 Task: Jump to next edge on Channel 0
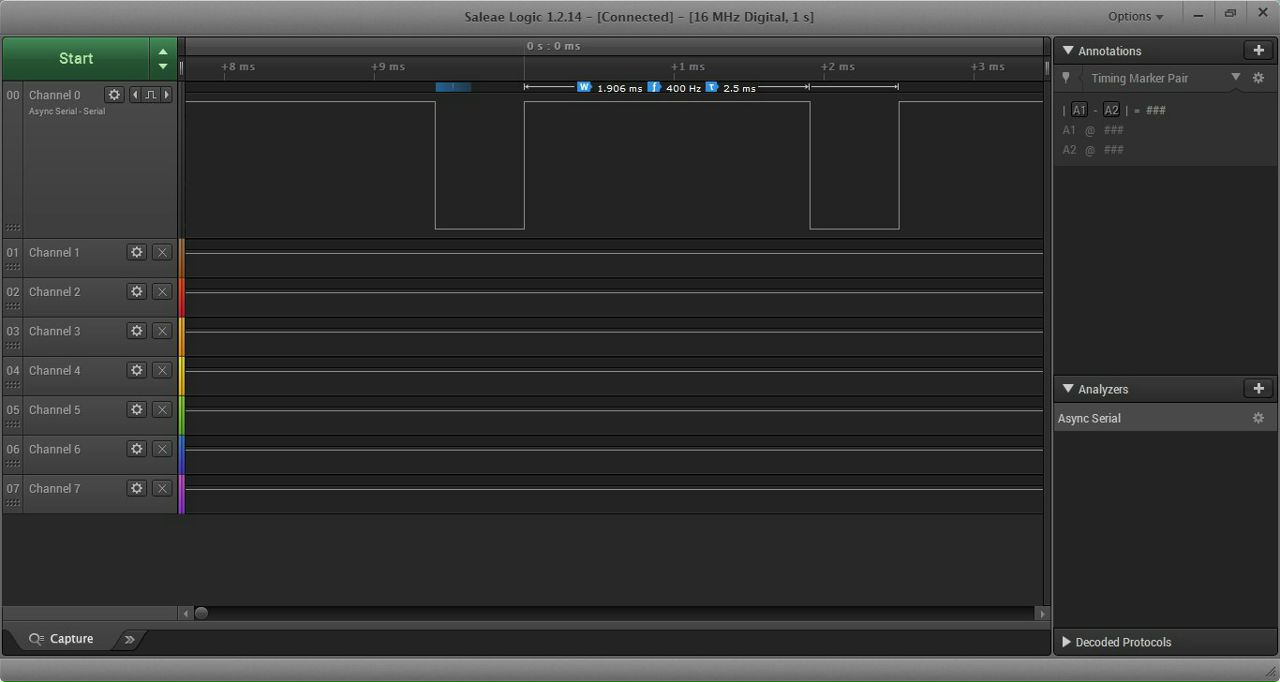click(x=166, y=95)
